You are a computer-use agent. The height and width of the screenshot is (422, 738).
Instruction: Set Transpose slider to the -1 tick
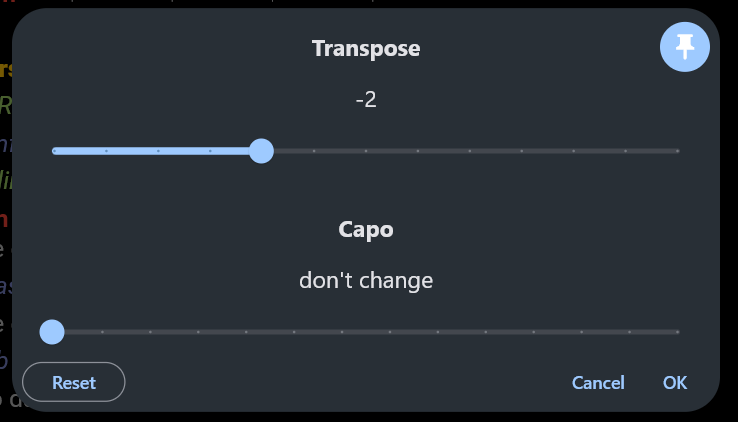point(314,151)
